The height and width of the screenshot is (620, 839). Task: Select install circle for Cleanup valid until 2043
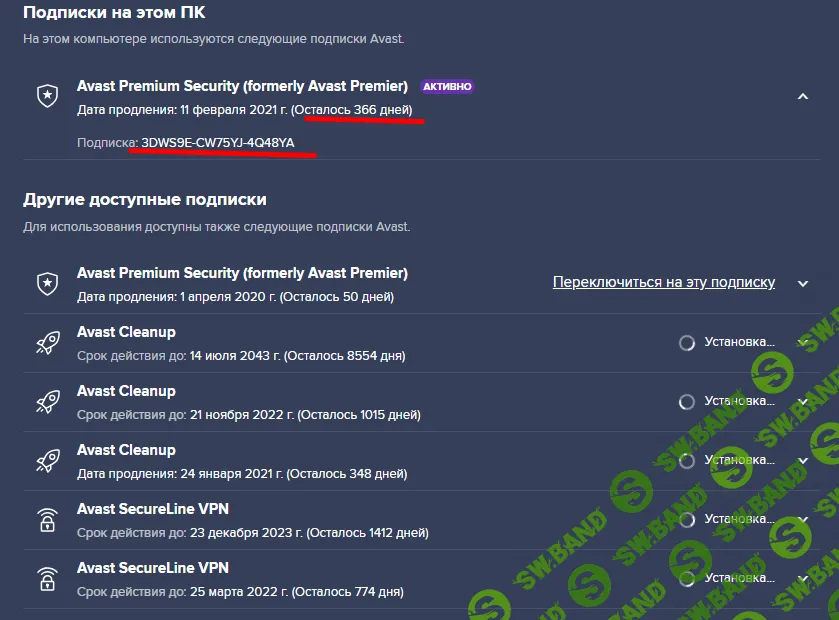click(x=687, y=343)
